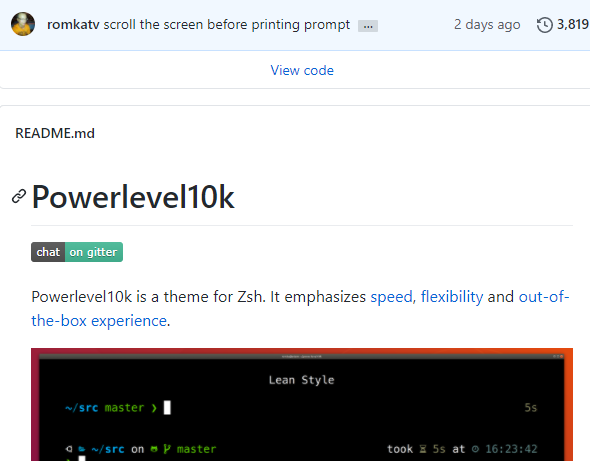Click the romkatv user avatar
This screenshot has height=461, width=590.
click(x=23, y=24)
